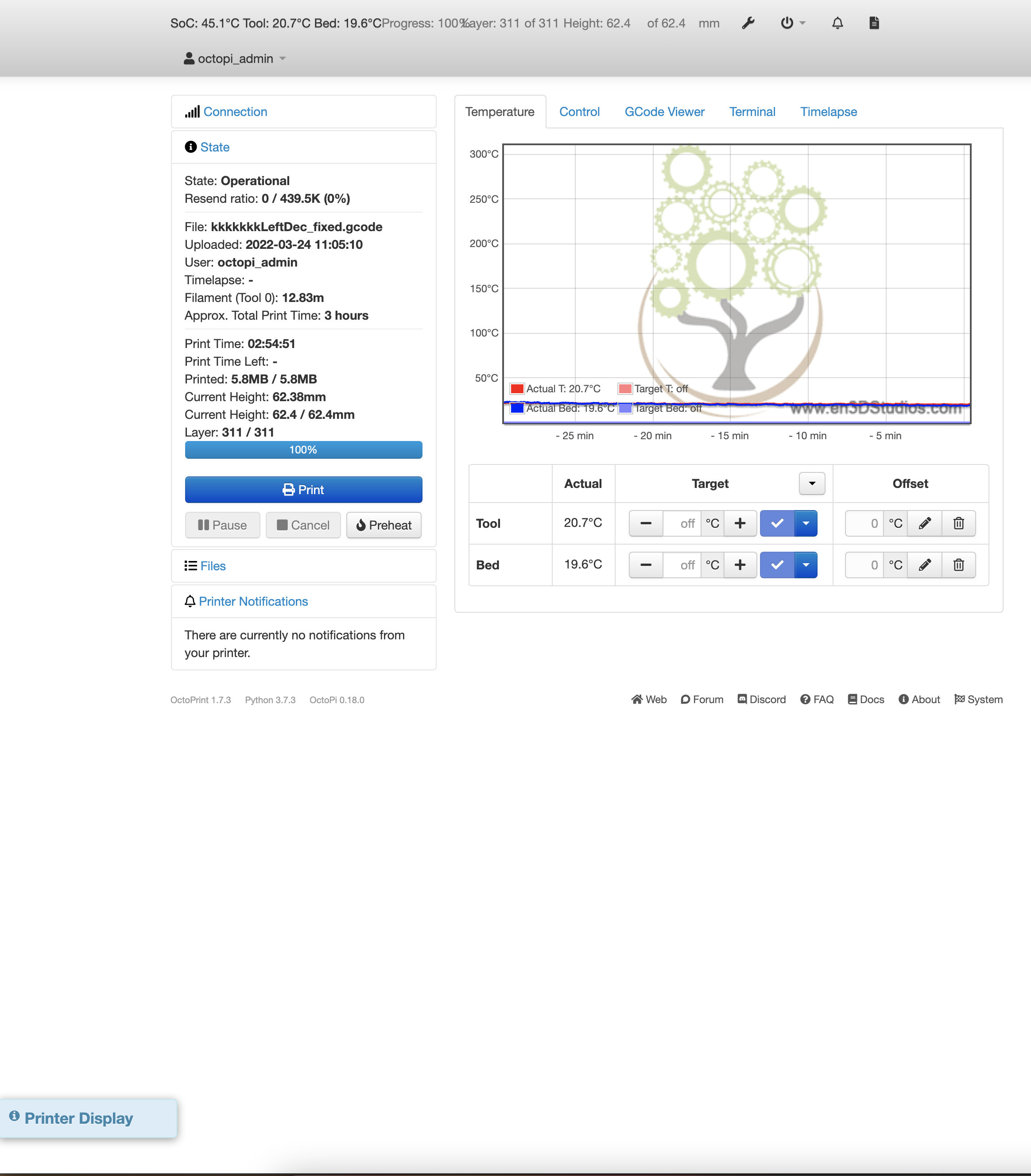Open notifications using the bell icon

(x=838, y=23)
